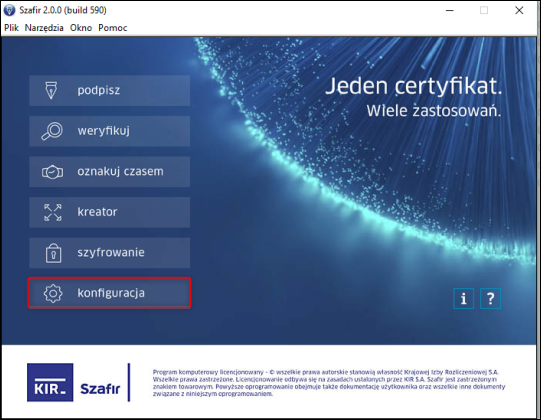Image resolution: width=541 pixels, height=420 pixels.
Task: Click the pen nib icon beside podpisz
Action: [x=51, y=90]
